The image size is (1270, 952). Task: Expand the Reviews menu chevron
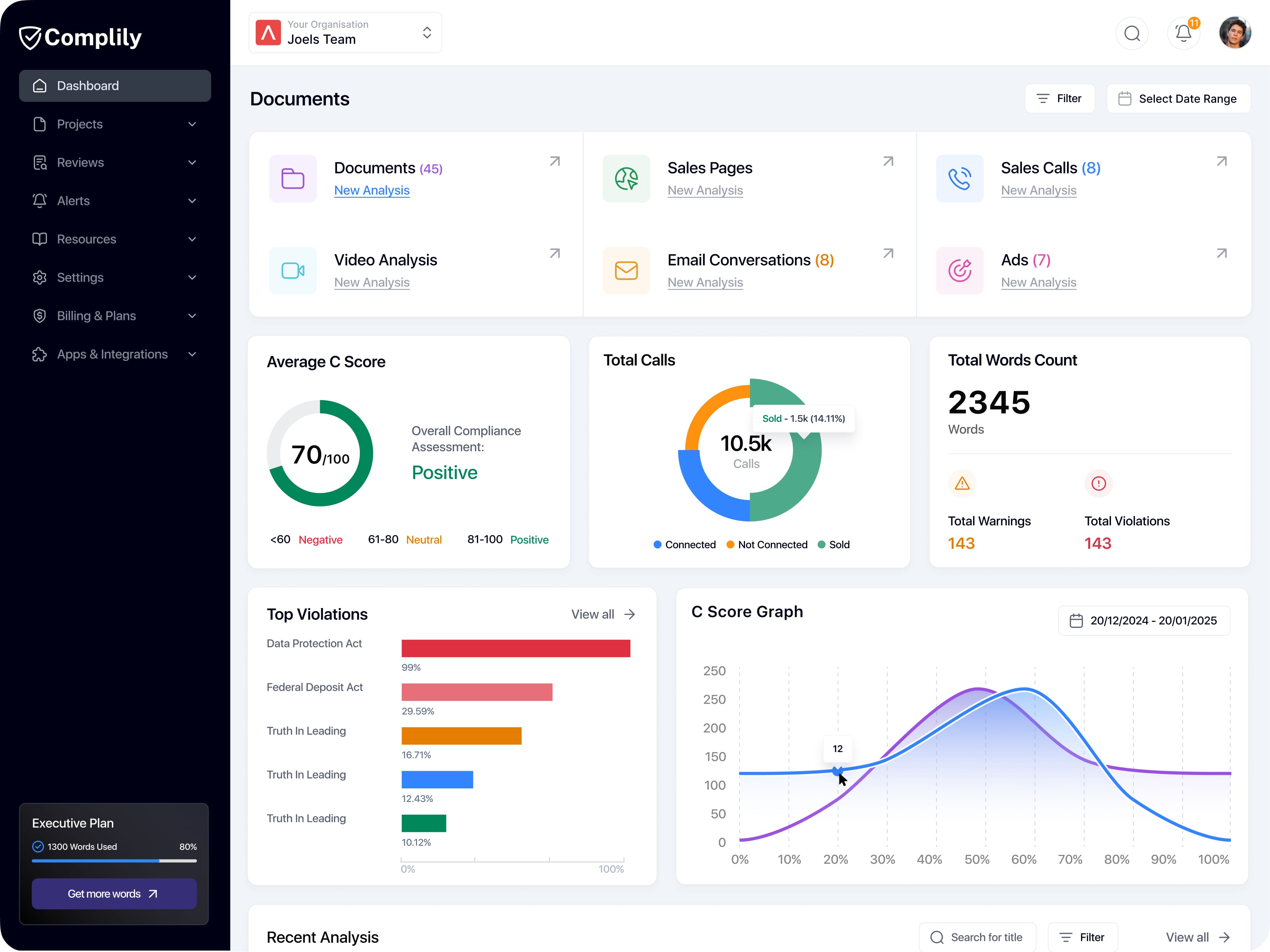[x=192, y=163]
